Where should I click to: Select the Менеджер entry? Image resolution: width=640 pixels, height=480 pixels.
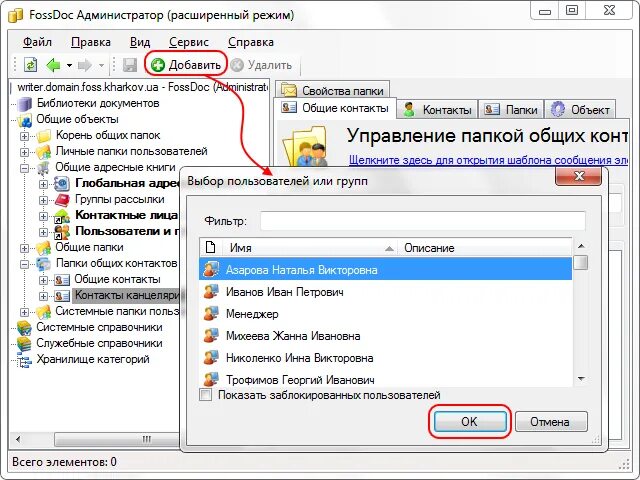[x=385, y=314]
